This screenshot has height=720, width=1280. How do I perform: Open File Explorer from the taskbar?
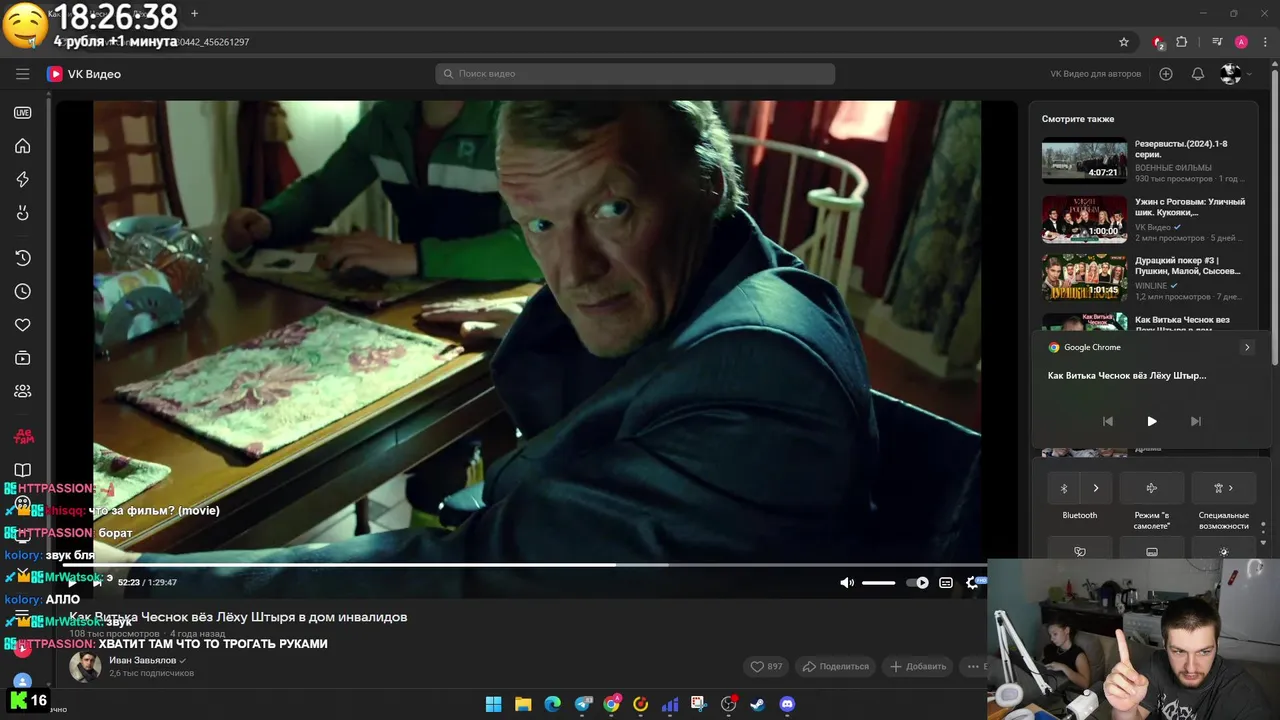click(x=523, y=704)
